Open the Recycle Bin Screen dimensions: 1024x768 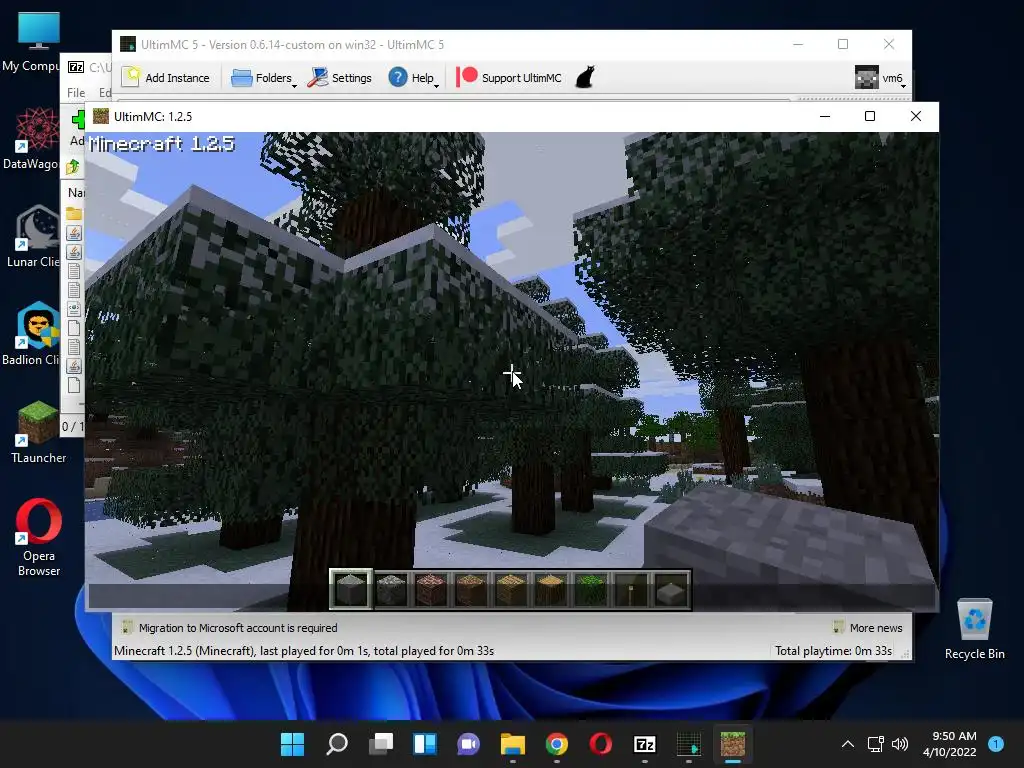974,628
